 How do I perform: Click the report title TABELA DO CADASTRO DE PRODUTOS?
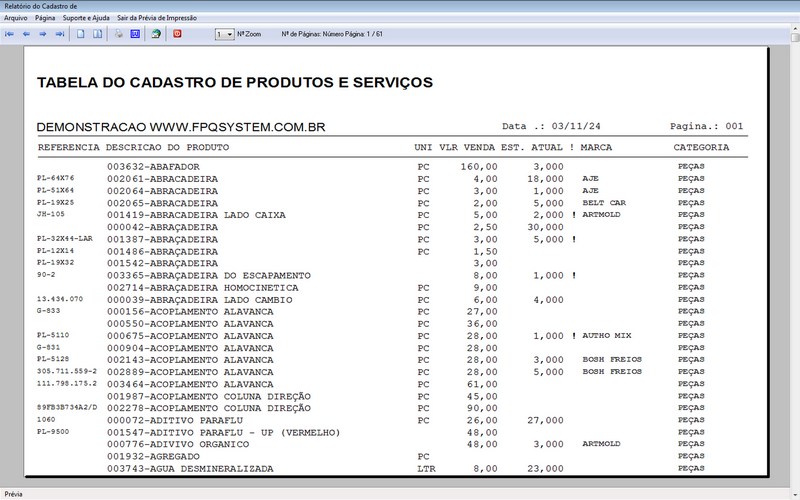tap(235, 83)
